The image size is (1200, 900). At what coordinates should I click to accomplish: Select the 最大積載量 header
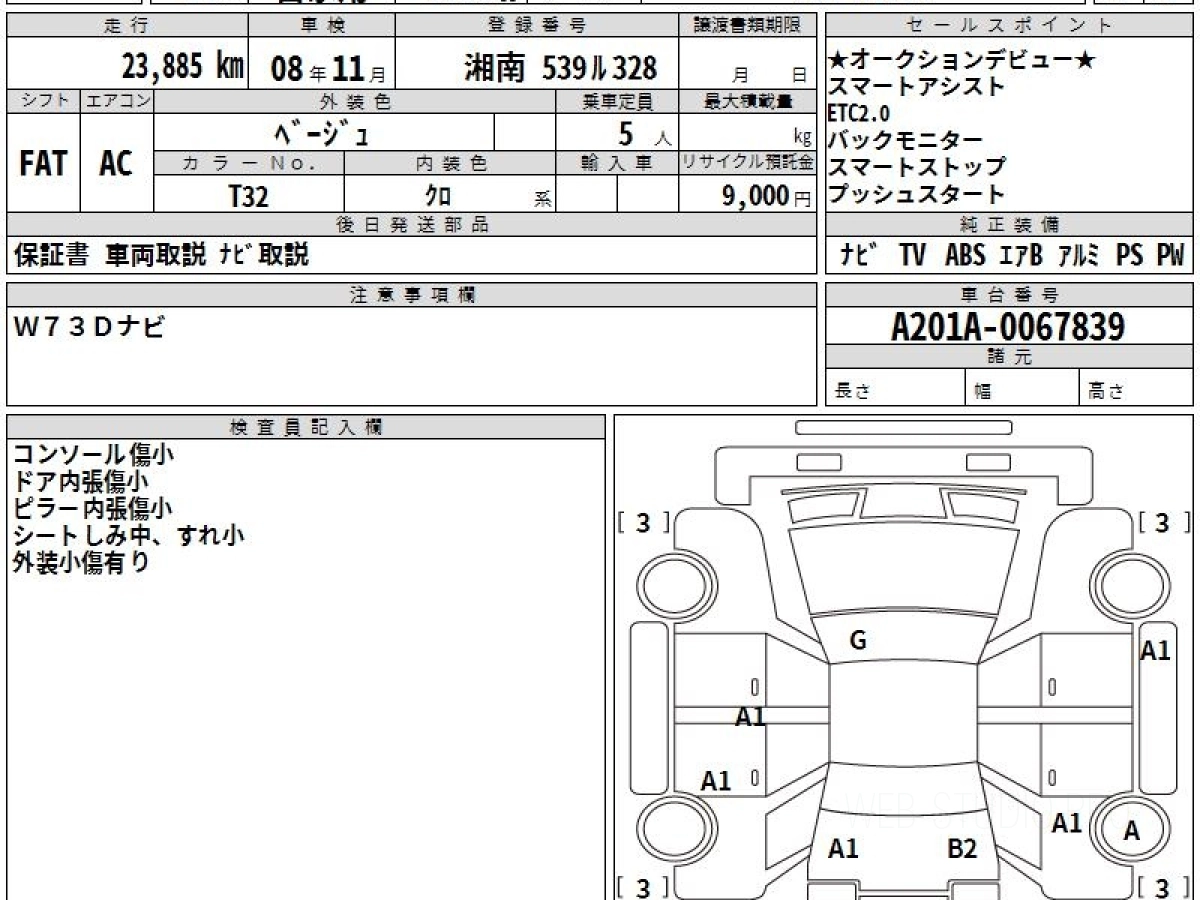point(748,101)
